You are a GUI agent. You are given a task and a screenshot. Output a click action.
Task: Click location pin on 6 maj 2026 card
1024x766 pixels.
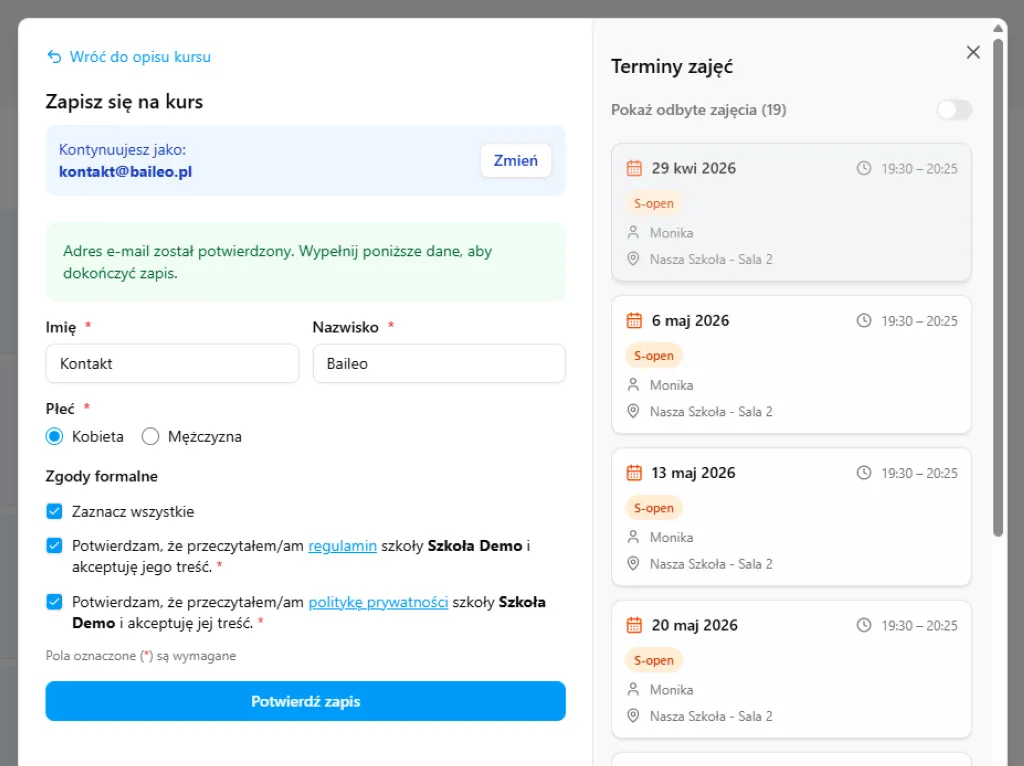(x=633, y=411)
